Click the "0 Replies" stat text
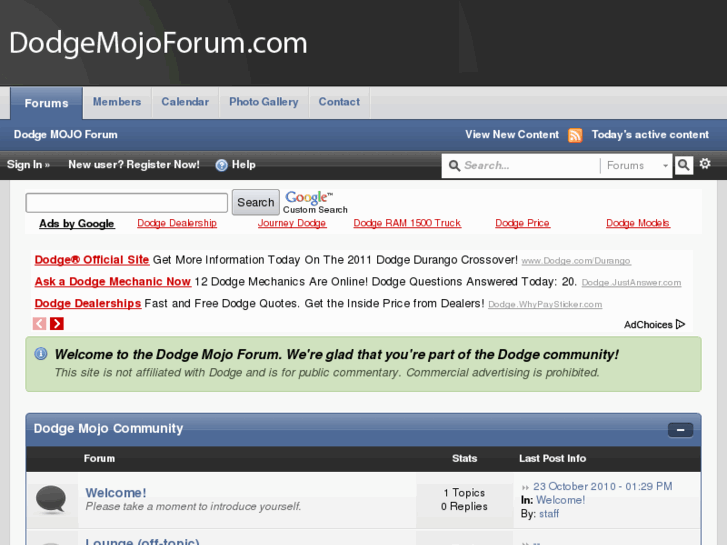 (x=464, y=507)
